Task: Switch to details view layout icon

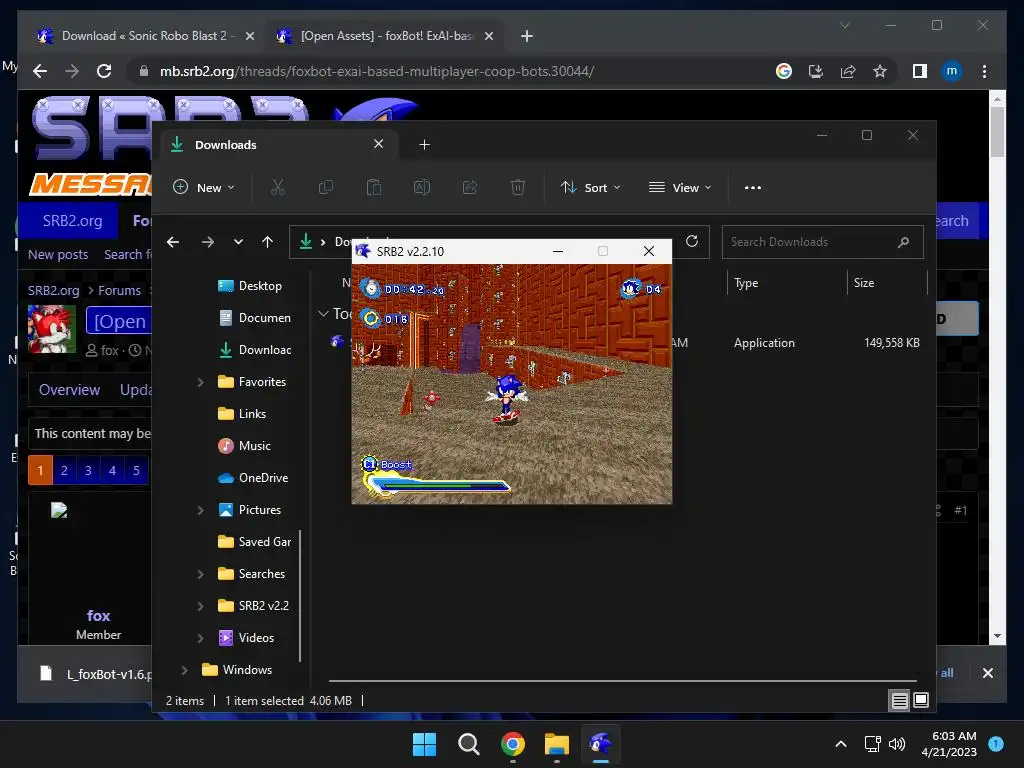Action: click(x=899, y=701)
